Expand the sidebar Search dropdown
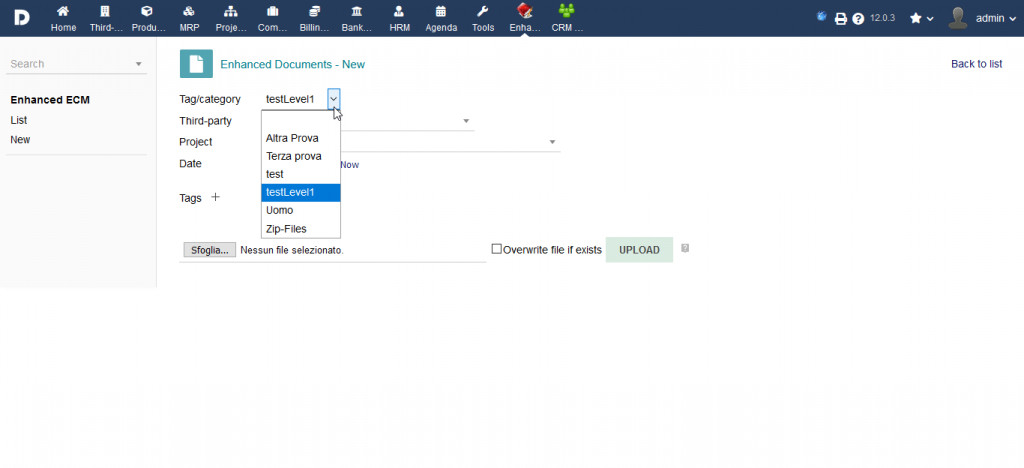The image size is (1024, 468). [138, 64]
